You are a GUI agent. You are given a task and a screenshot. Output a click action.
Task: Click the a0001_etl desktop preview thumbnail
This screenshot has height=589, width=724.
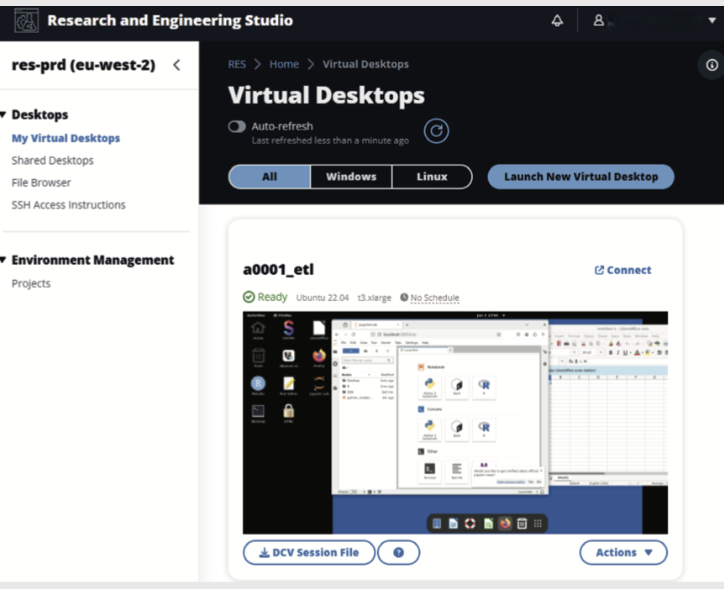(455, 422)
